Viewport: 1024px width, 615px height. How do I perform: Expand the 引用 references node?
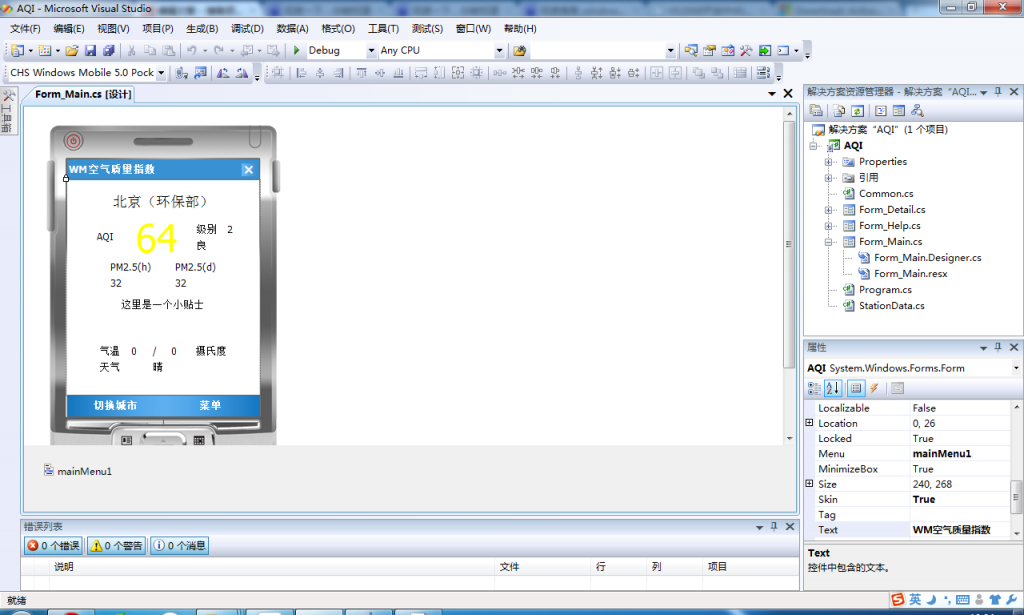pos(828,178)
